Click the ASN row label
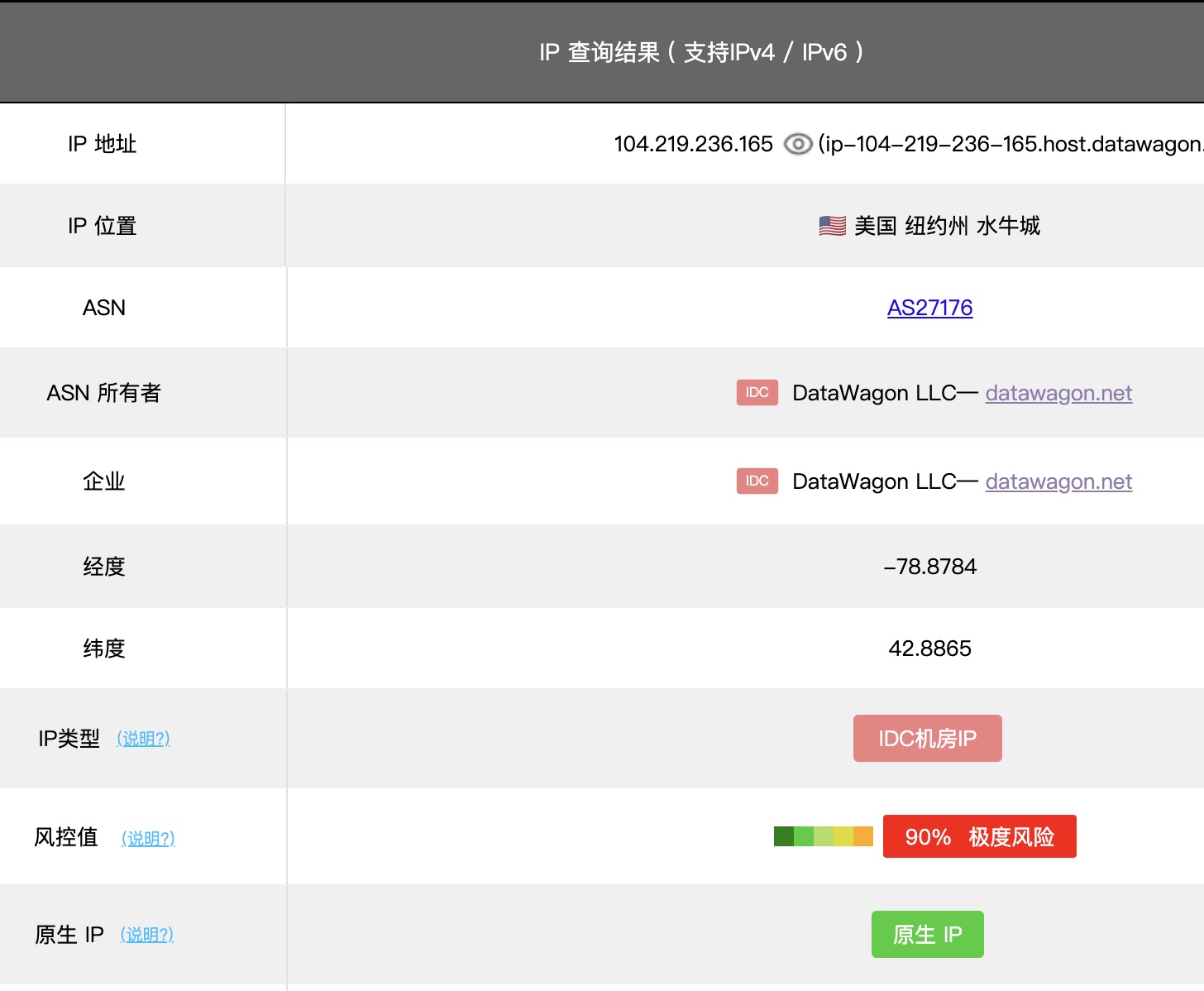This screenshot has width=1204, height=991. tap(104, 308)
